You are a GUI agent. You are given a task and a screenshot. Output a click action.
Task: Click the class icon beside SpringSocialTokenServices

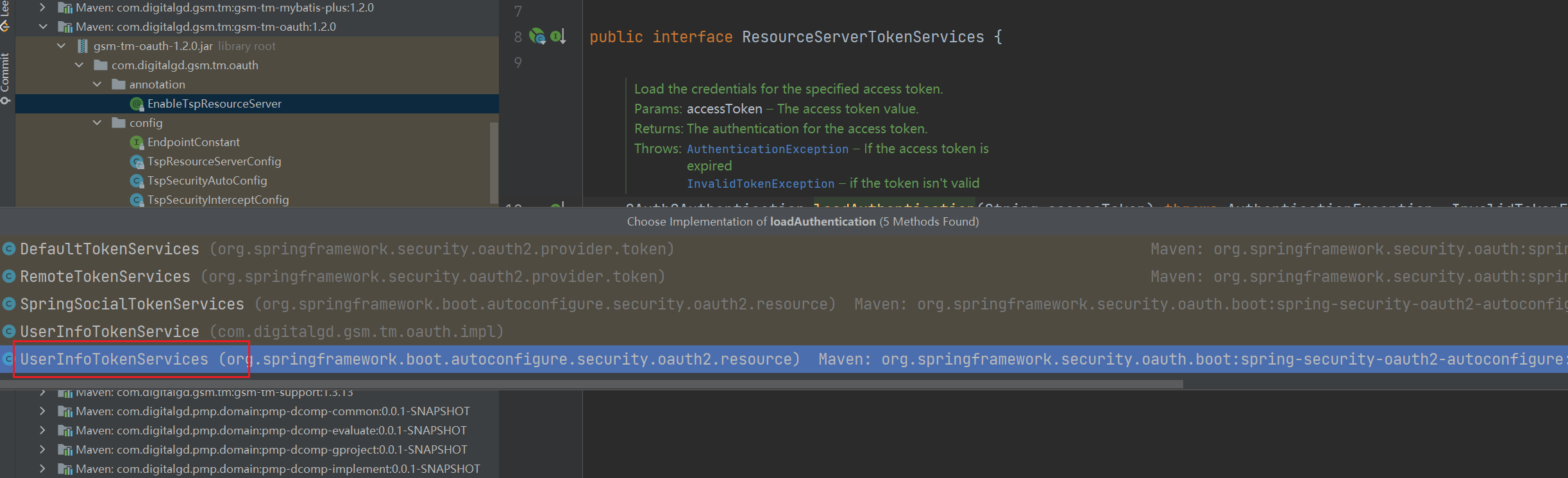(x=9, y=304)
